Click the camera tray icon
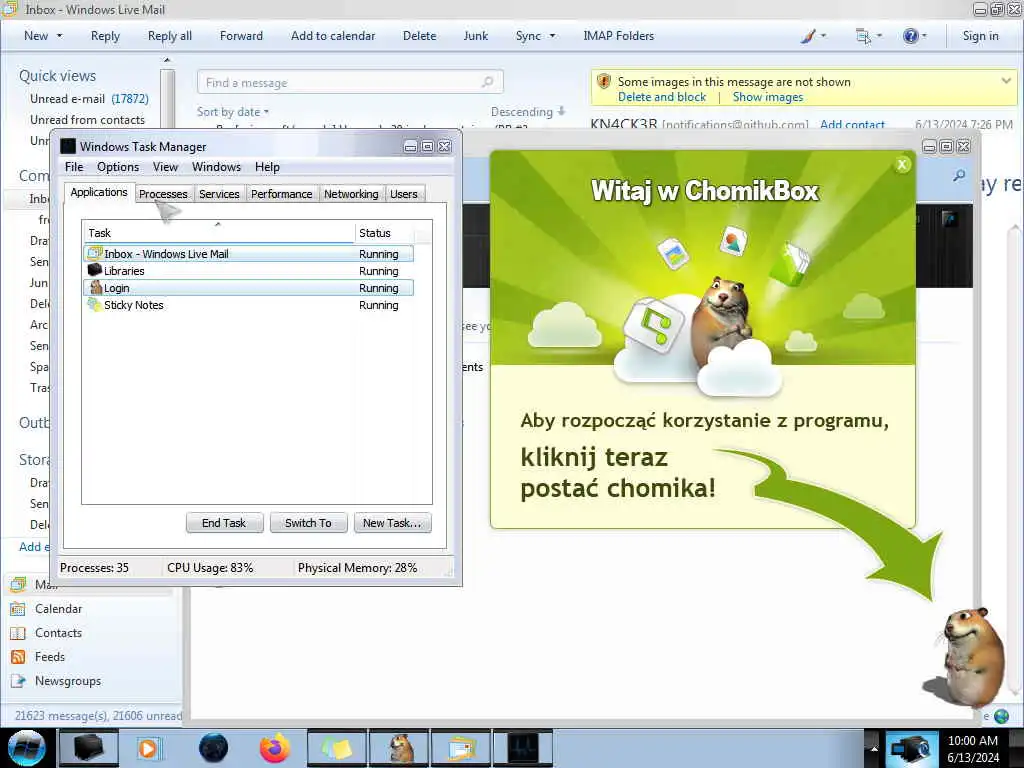This screenshot has width=1024, height=768. click(910, 748)
